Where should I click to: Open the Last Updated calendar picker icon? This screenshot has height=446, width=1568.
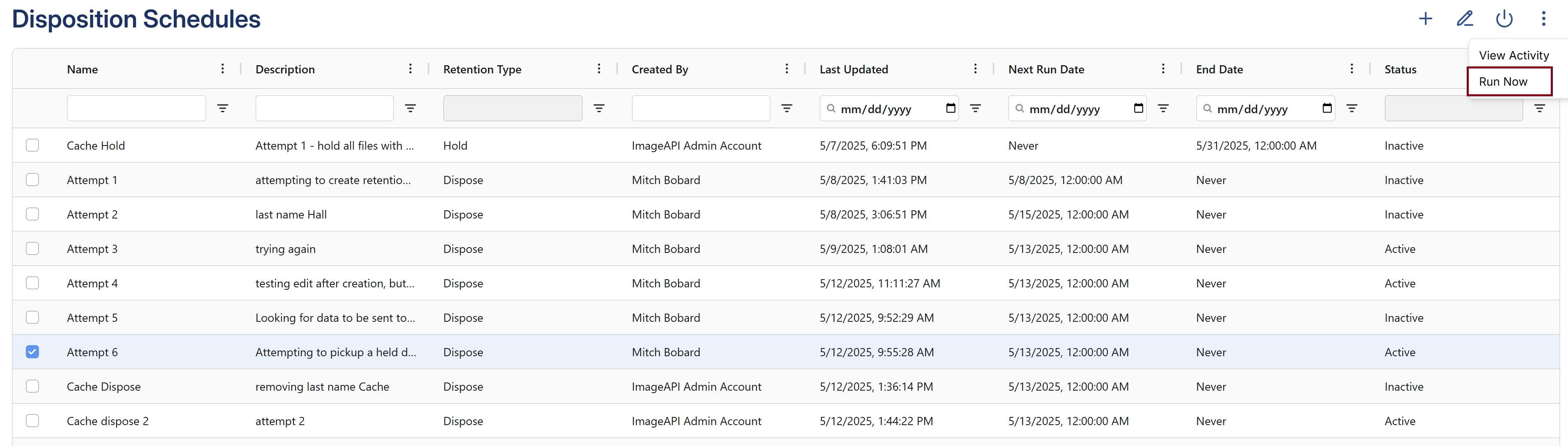pos(951,108)
